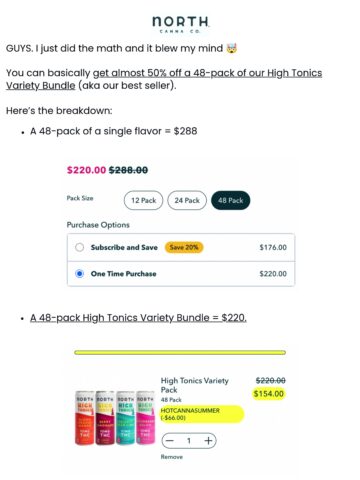360x480 pixels.
Task: Click the $176.00 subscription price
Action: tap(273, 247)
